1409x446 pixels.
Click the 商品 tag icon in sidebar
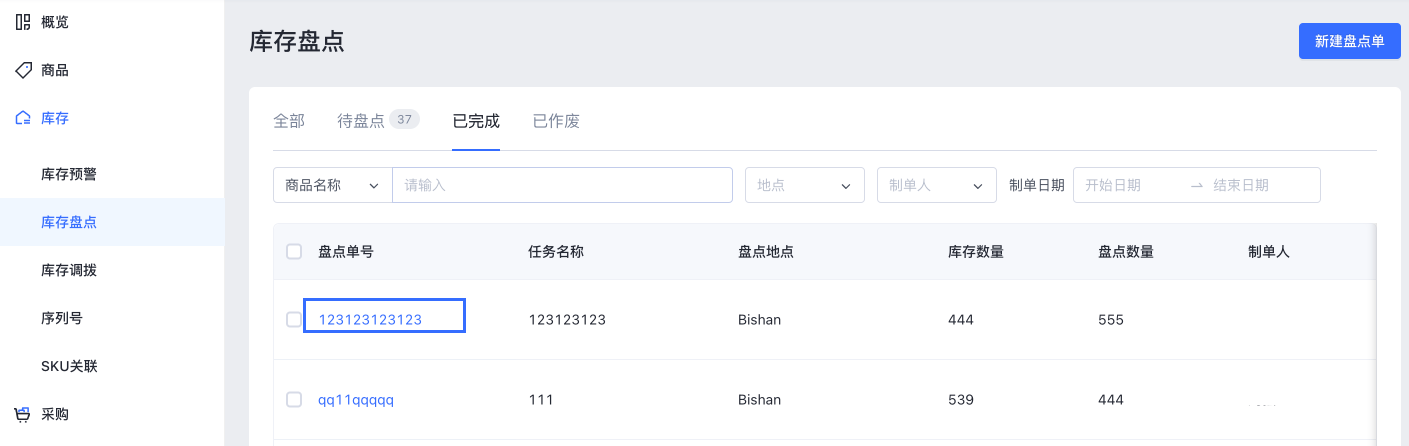[x=23, y=70]
